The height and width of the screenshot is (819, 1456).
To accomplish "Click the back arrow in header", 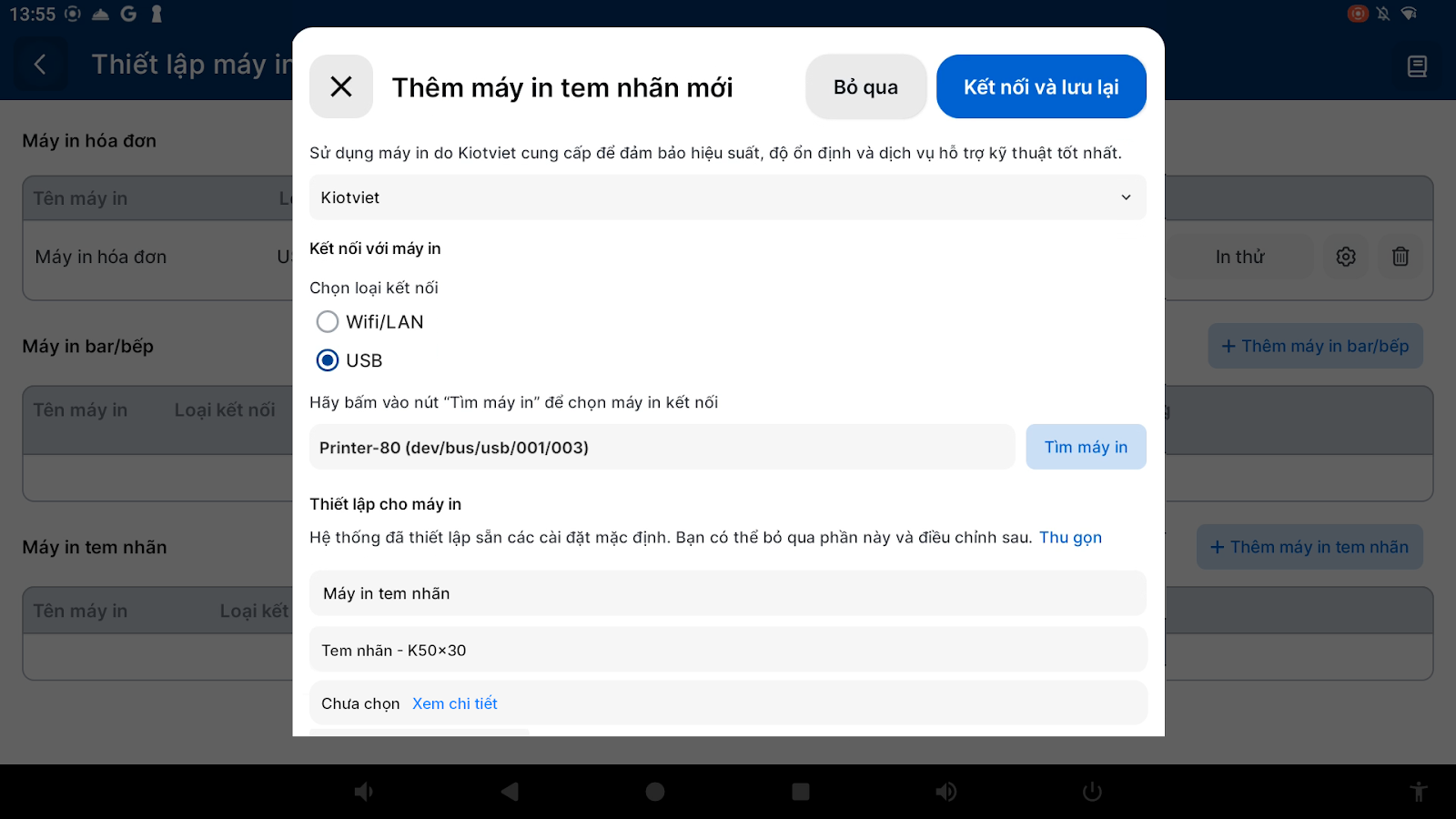I will tap(40, 65).
